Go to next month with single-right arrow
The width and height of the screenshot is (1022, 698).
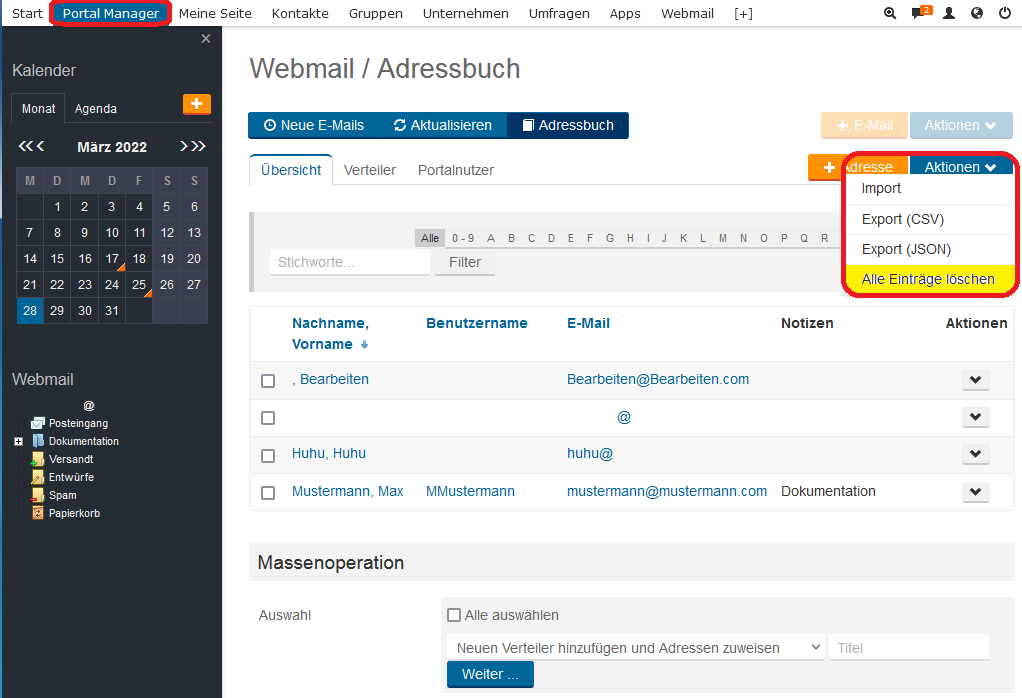(183, 146)
